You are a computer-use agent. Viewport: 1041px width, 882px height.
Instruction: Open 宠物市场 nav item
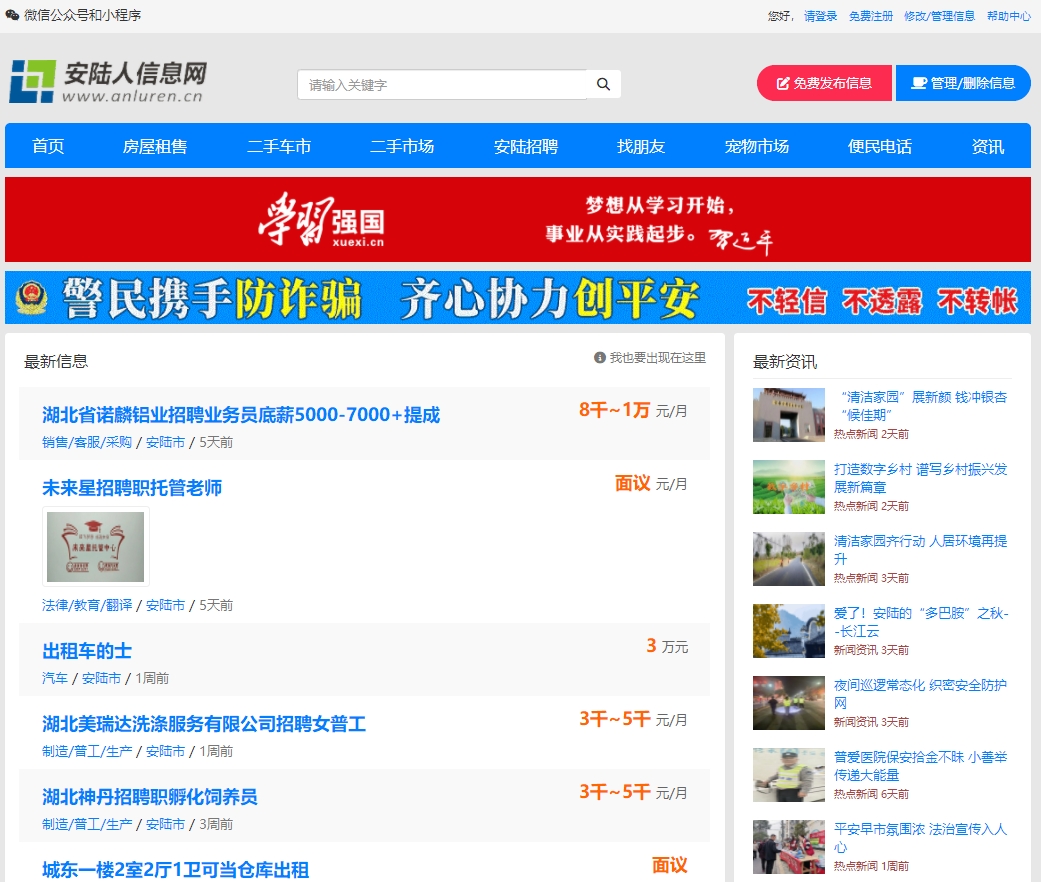[756, 146]
